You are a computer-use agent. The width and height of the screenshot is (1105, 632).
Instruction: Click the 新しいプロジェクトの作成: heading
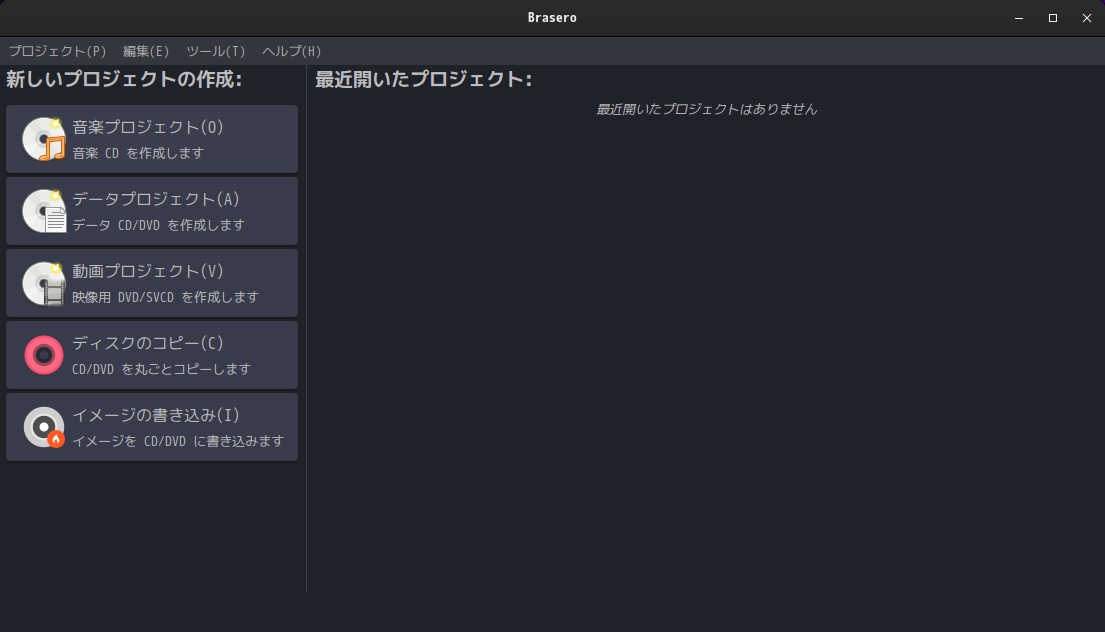(124, 79)
